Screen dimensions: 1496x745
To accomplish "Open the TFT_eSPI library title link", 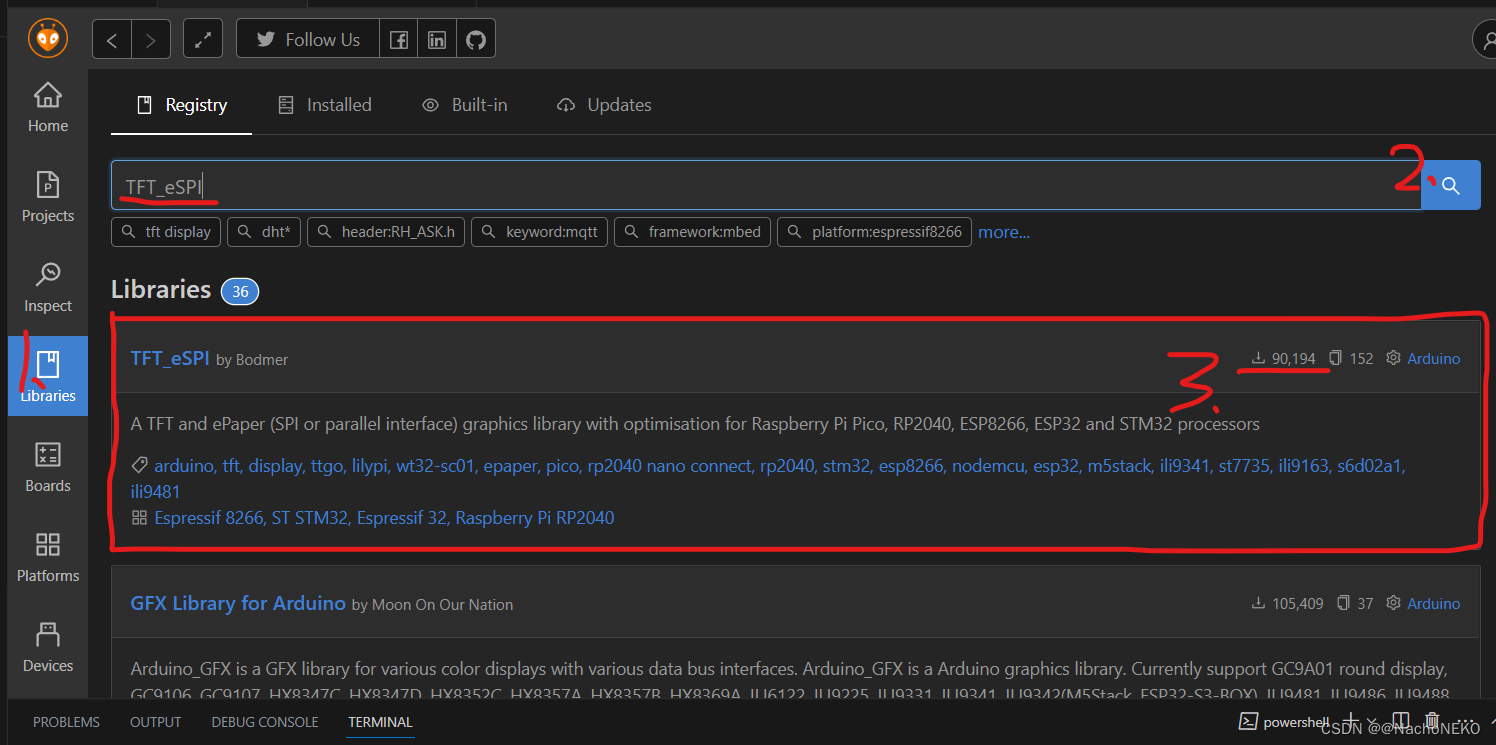I will coord(170,358).
